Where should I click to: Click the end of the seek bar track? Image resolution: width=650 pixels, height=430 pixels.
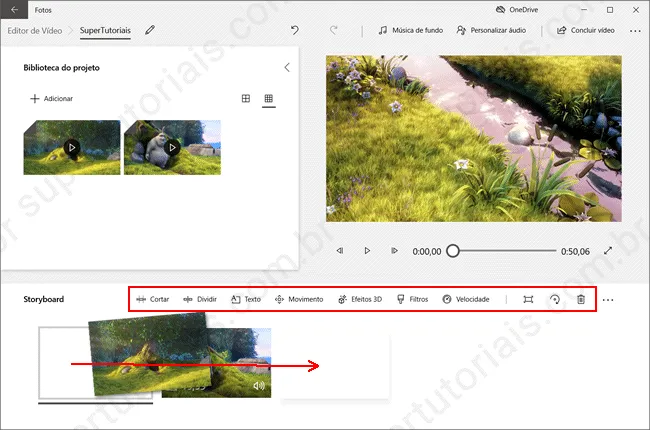[554, 251]
